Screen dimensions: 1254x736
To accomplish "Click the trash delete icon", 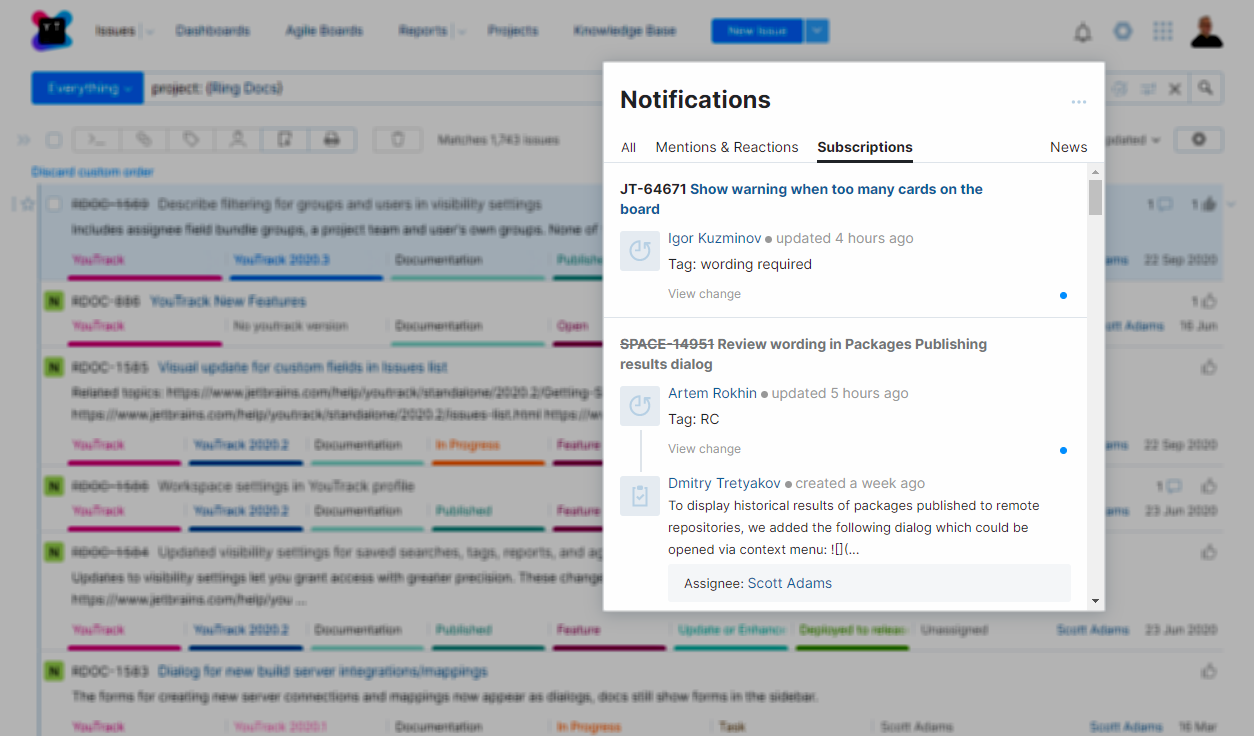I will pyautogui.click(x=397, y=140).
